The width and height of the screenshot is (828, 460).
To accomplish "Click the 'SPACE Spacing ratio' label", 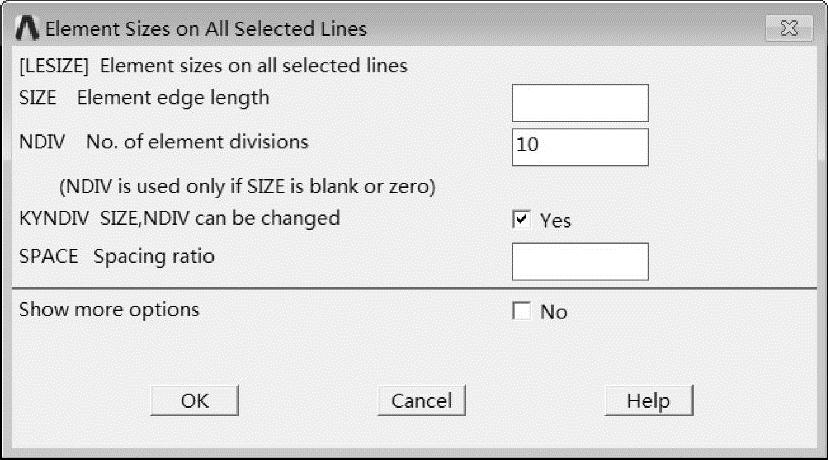I will coord(117,257).
